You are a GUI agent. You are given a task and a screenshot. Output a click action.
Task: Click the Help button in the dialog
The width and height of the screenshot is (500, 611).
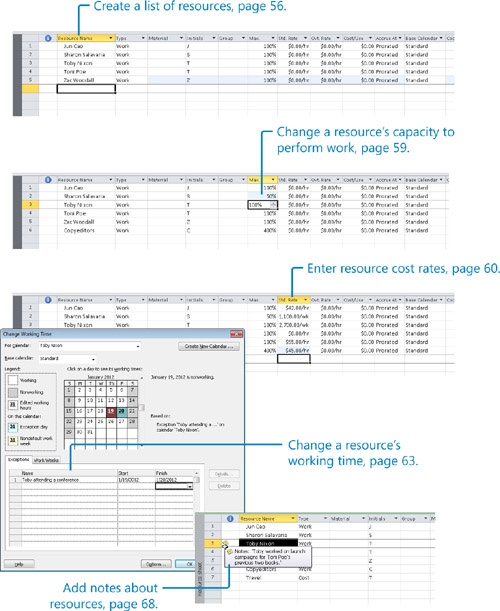[19, 564]
